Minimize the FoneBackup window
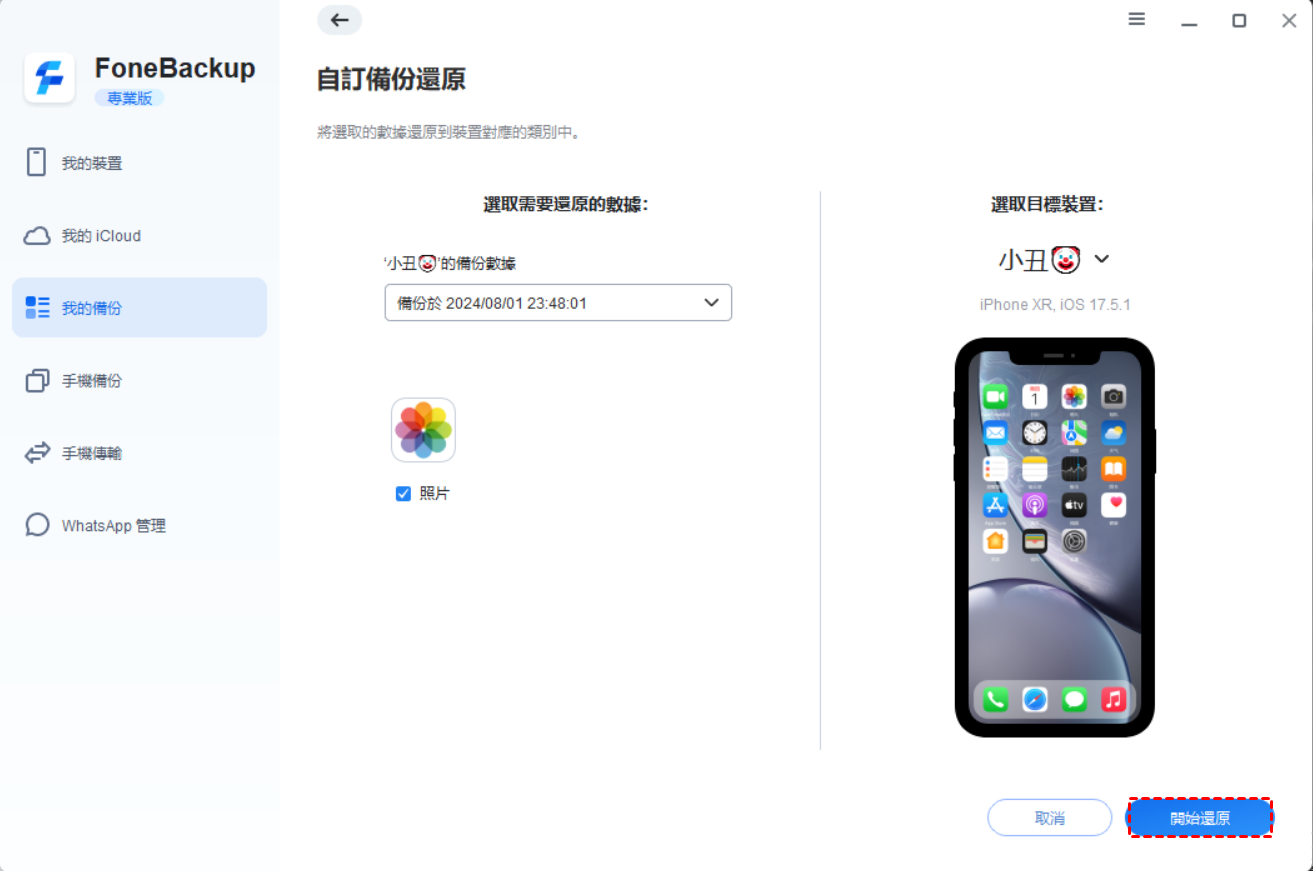The image size is (1313, 871). click(1189, 20)
